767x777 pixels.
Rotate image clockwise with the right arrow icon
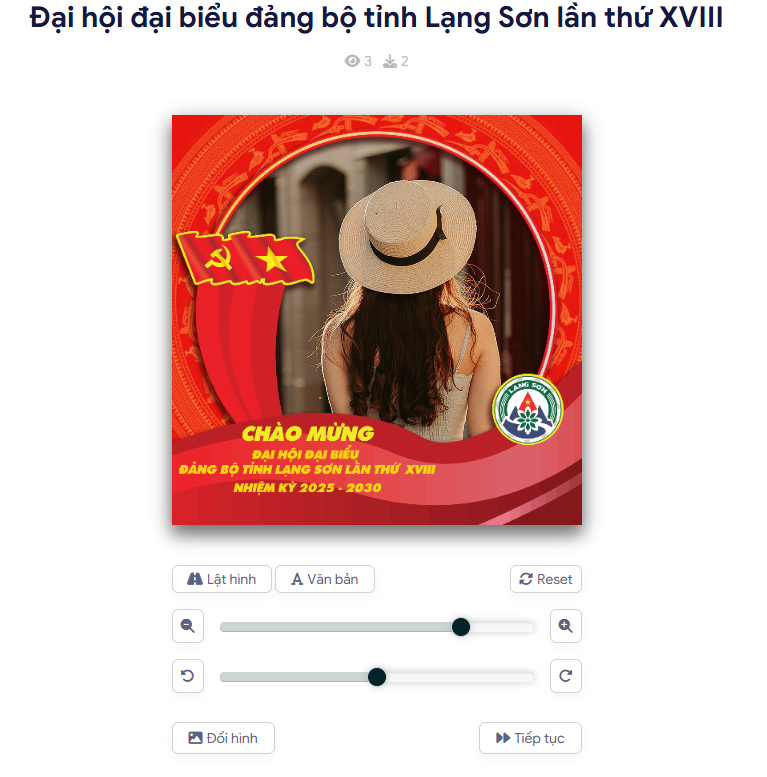pos(565,676)
